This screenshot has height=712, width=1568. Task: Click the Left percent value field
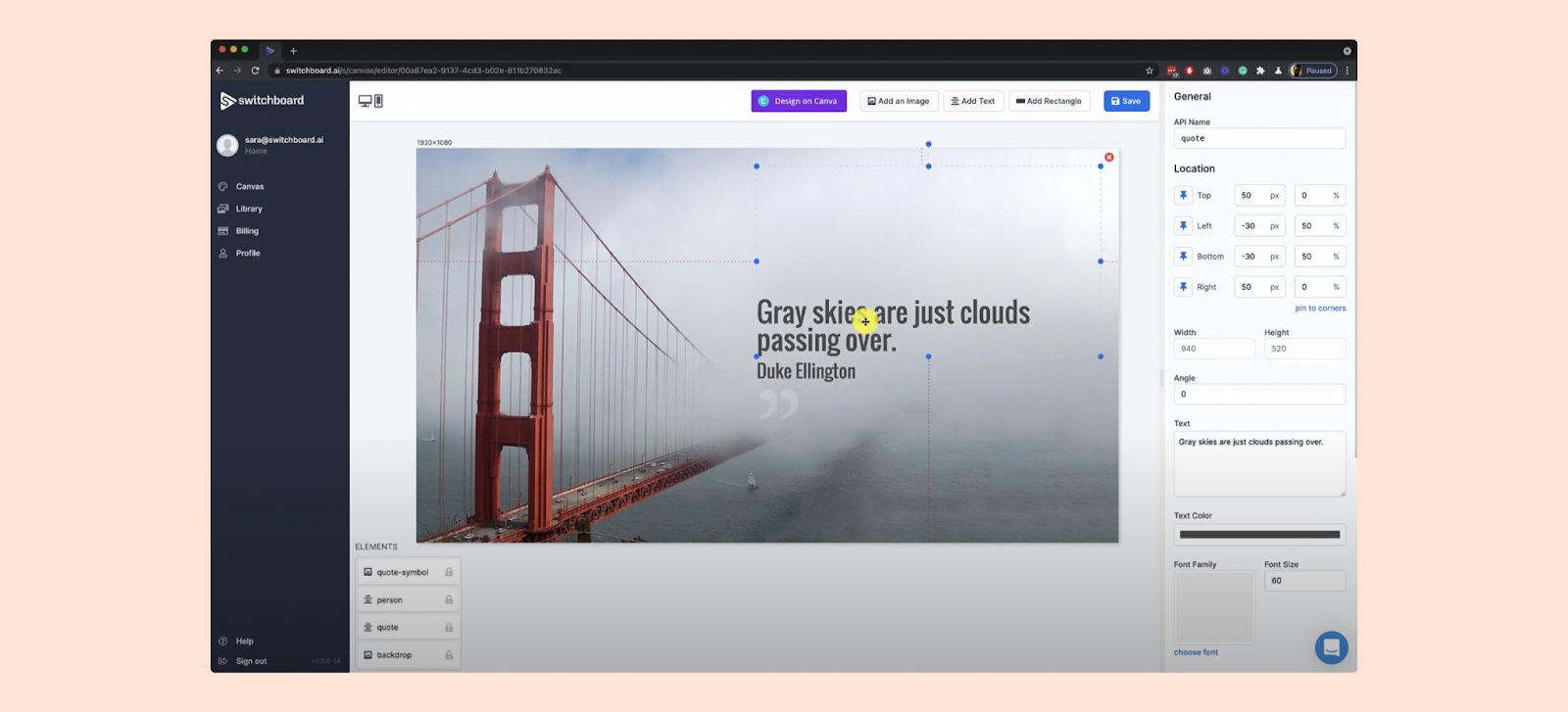(1319, 225)
